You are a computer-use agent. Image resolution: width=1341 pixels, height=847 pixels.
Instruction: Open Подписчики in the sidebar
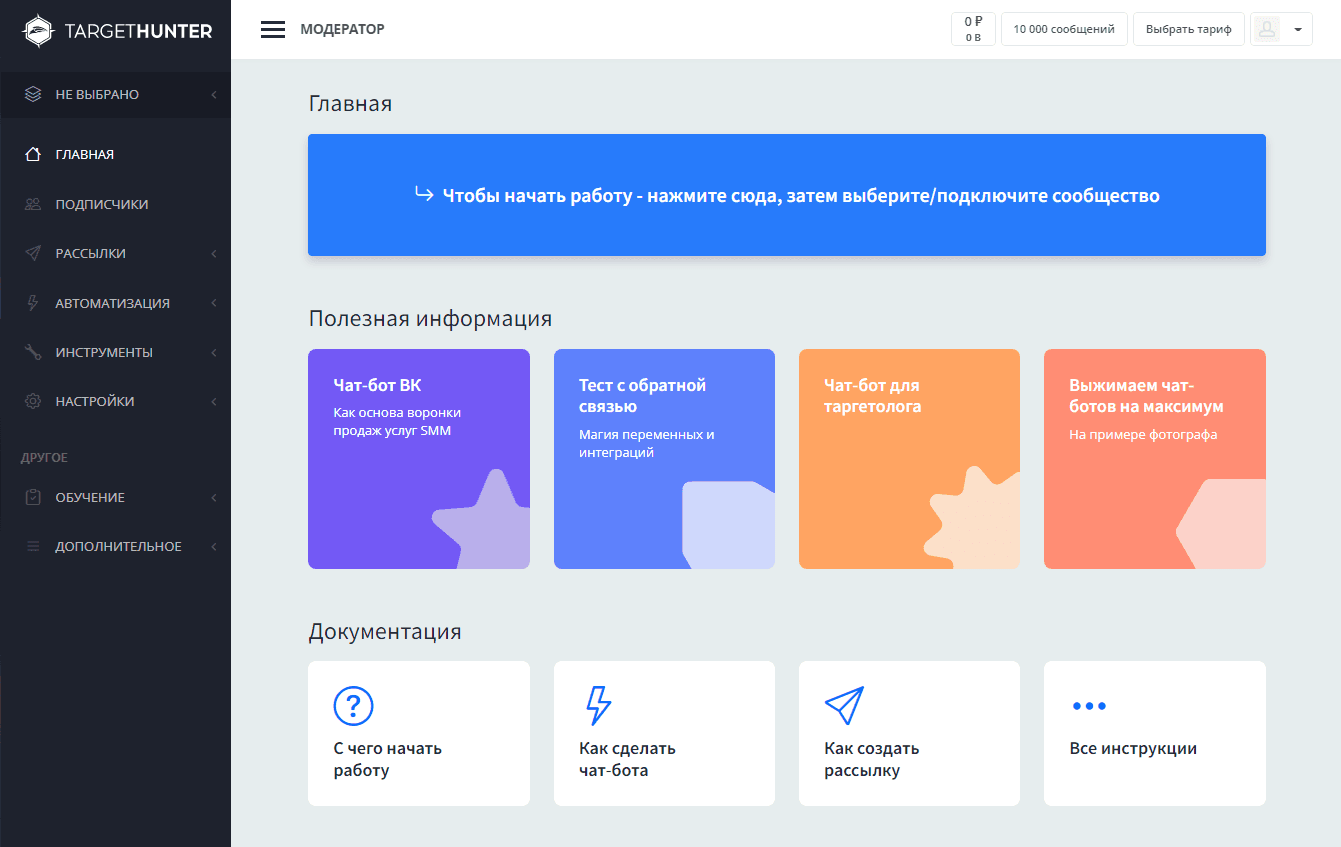click(101, 204)
